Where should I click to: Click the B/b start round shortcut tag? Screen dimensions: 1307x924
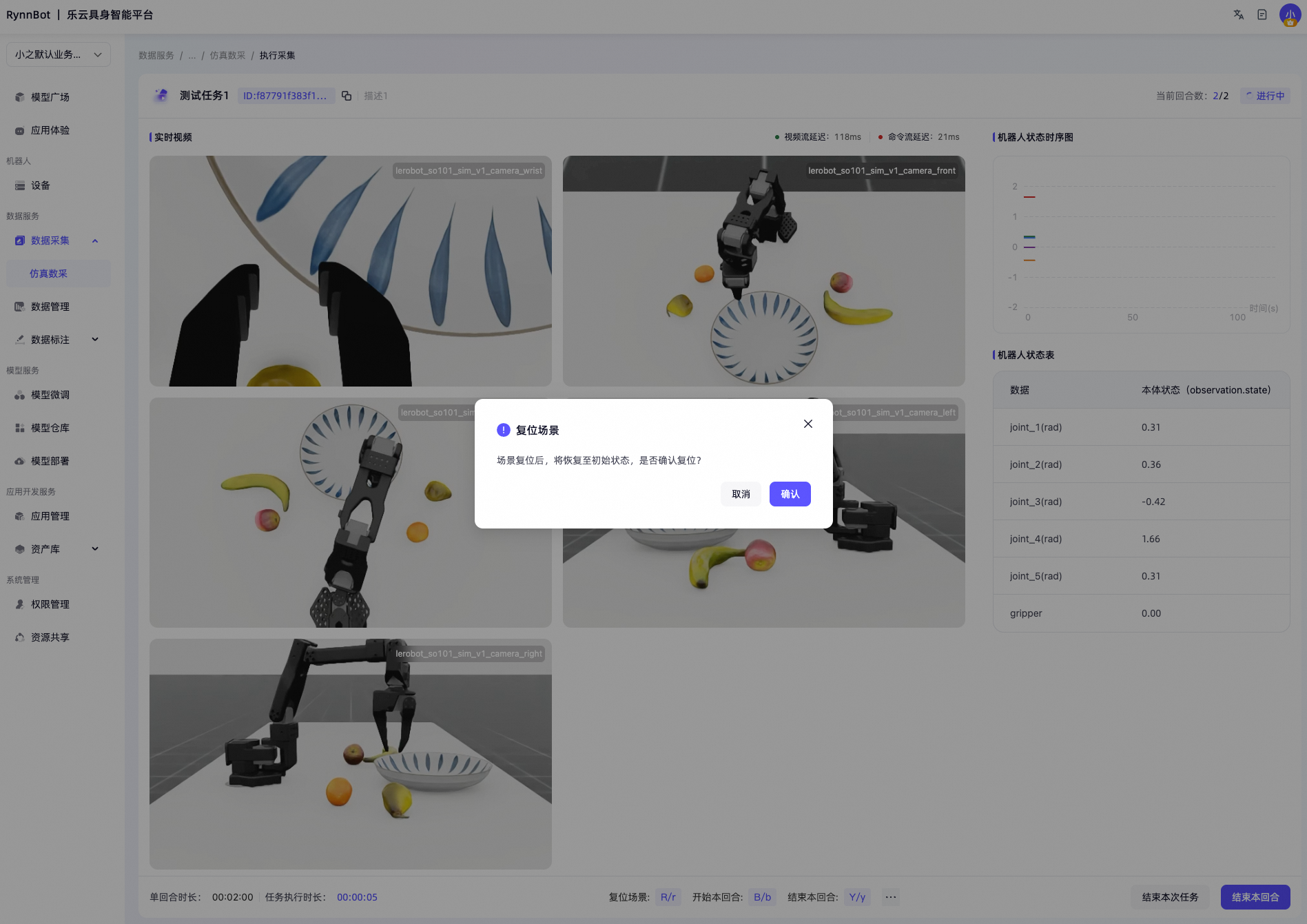click(762, 897)
